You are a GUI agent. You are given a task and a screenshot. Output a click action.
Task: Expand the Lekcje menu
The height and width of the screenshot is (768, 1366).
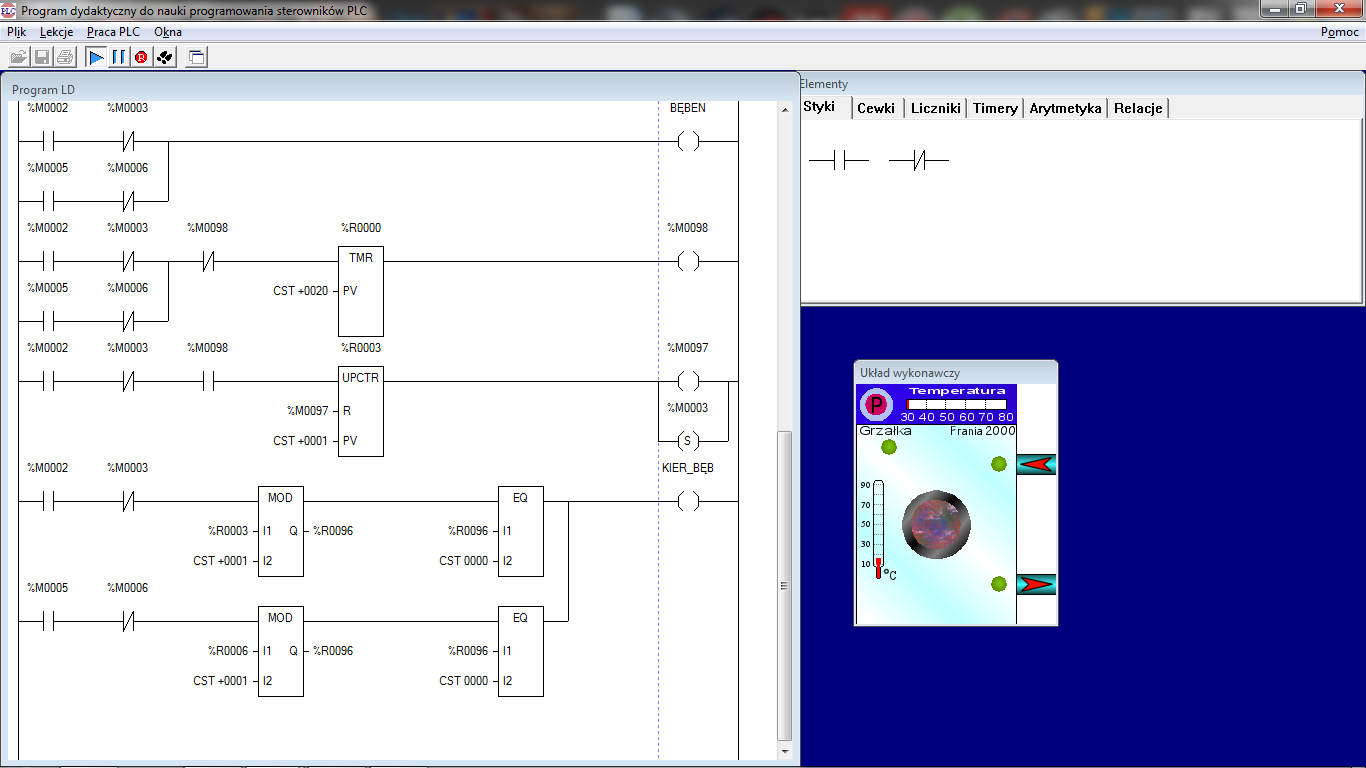click(57, 32)
